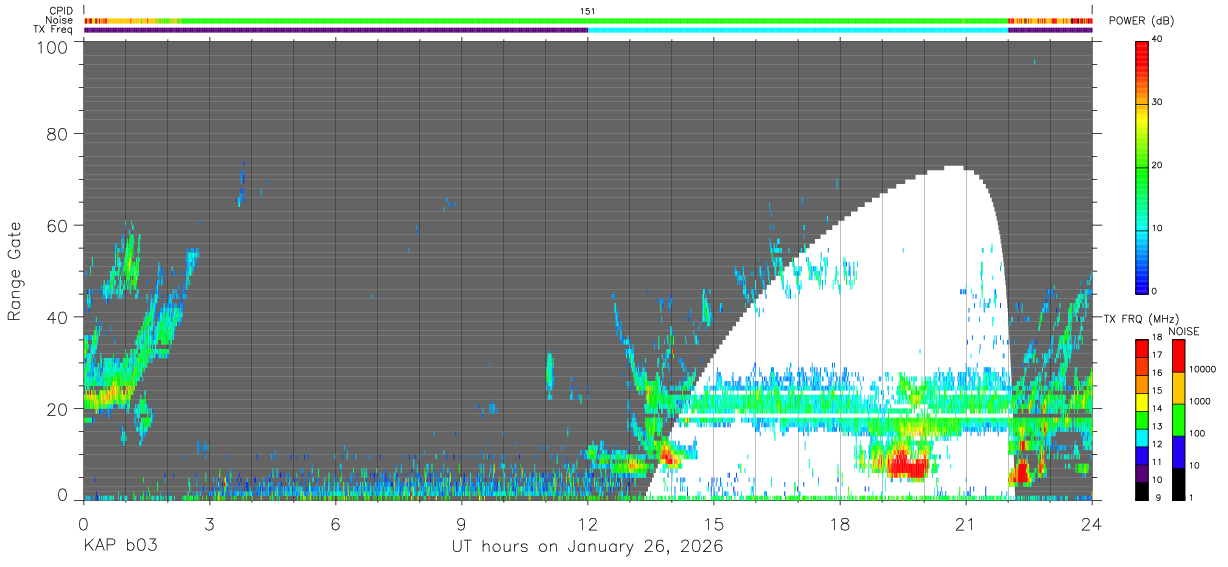1228x567 pixels.
Task: Click the range gate tick label 40
Action: (x=58, y=317)
